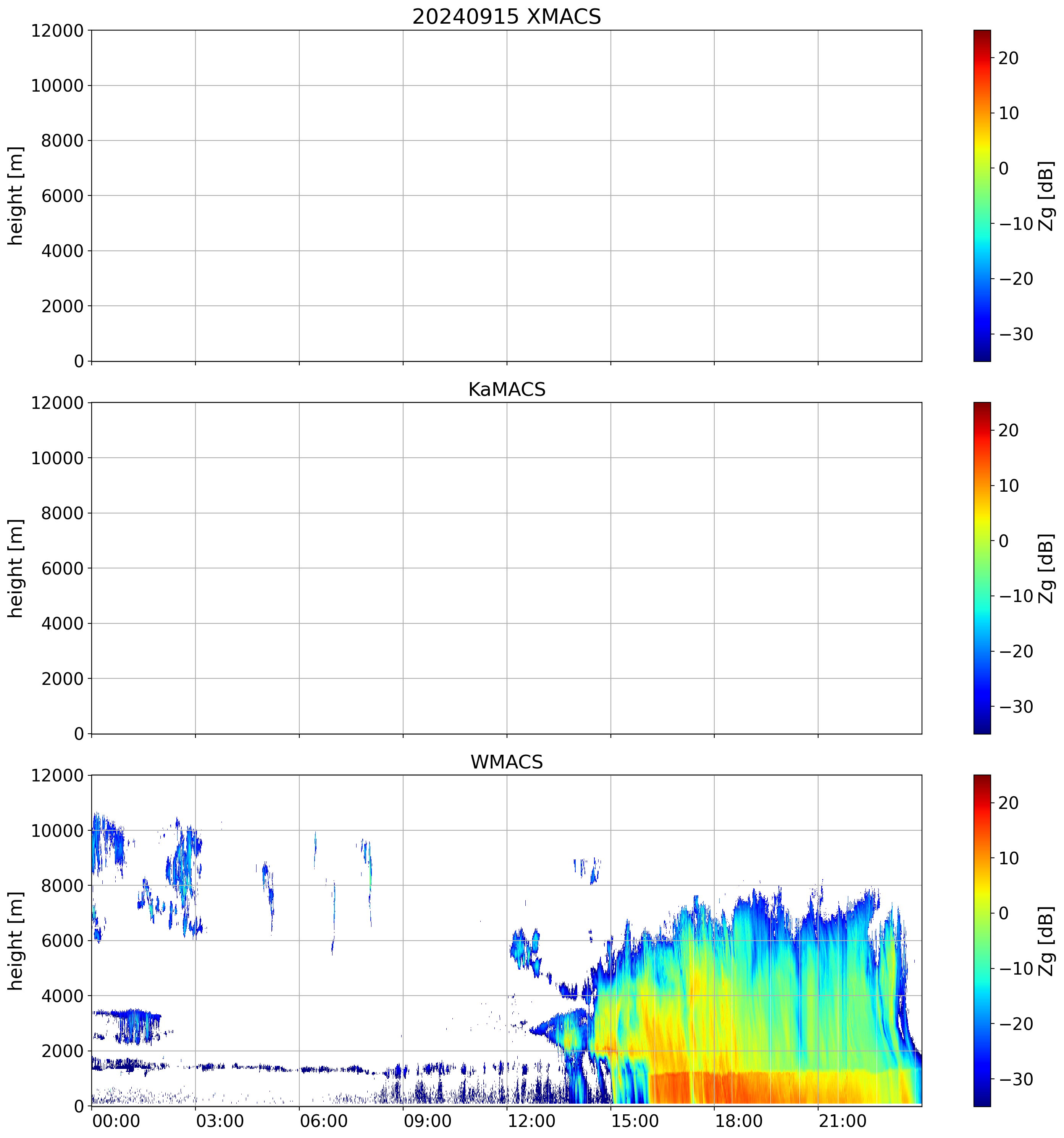Screen dimensions: 1064x1138
Task: Click the 09:00 time axis label
Action: 428,1120
